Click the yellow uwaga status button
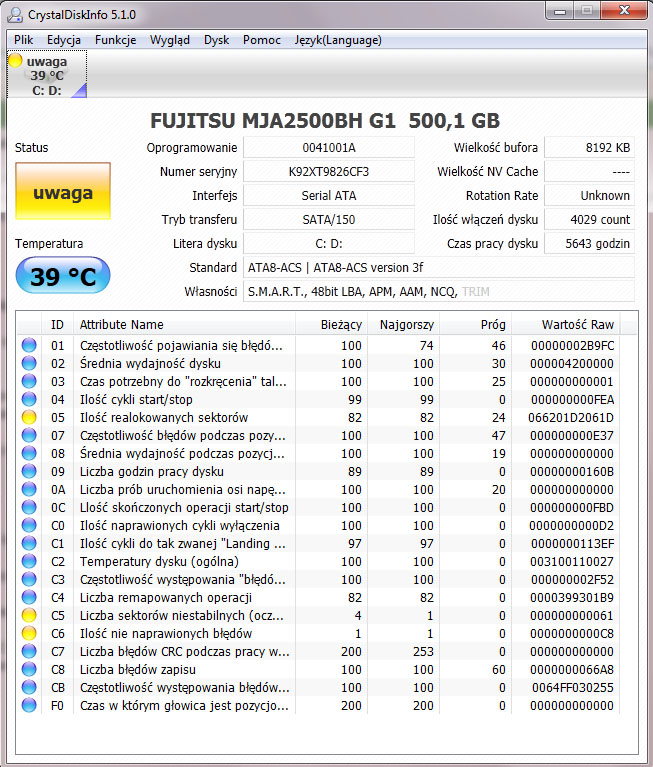The image size is (653, 767). pos(63,191)
